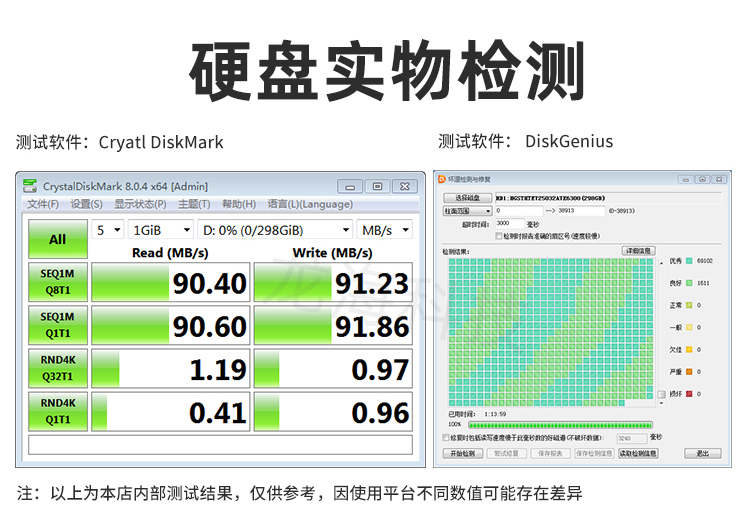
Task: Click the 欠佳 yellow color swatch
Action: (x=689, y=349)
